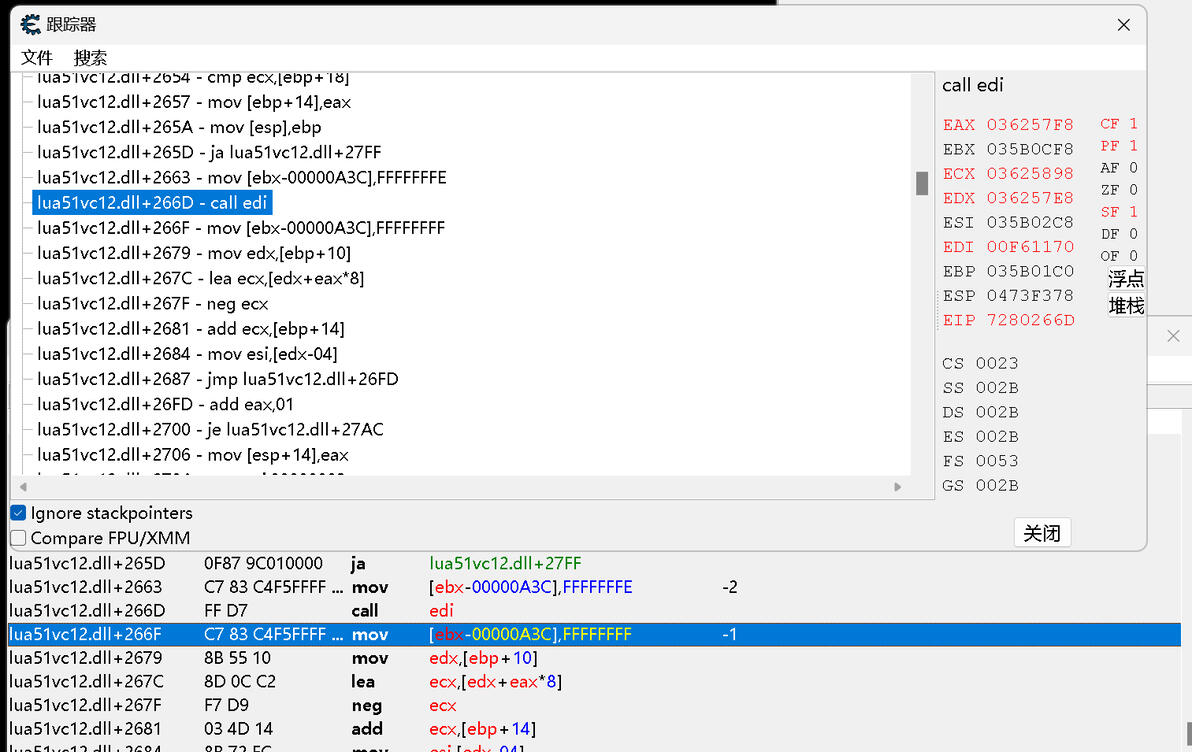
Task: Click the DF 0 flag
Action: tap(1119, 233)
